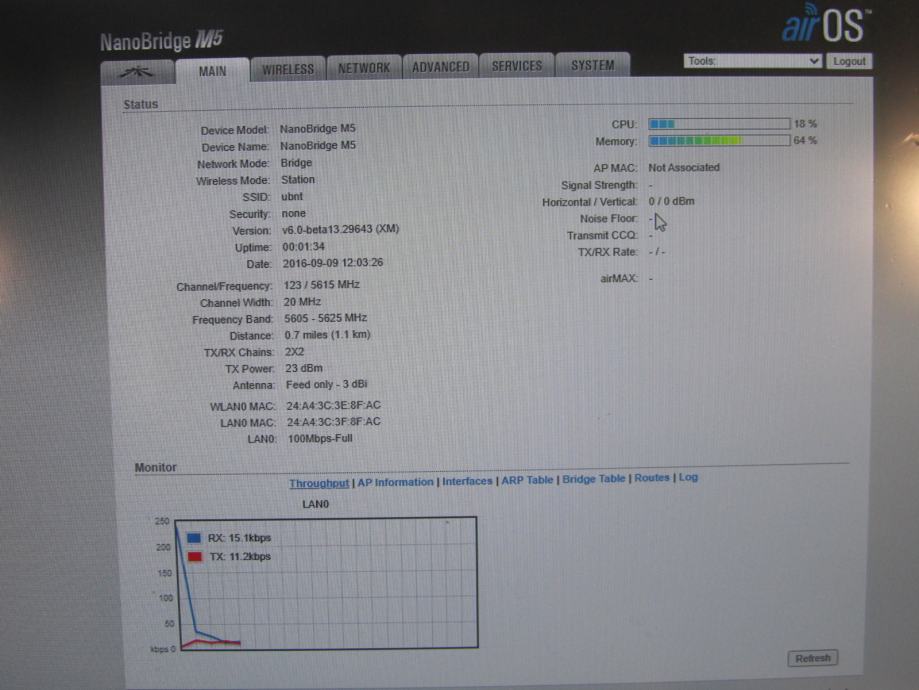The image size is (919, 690).
Task: Open the Ubiquiti logo tab
Action: (x=137, y=72)
